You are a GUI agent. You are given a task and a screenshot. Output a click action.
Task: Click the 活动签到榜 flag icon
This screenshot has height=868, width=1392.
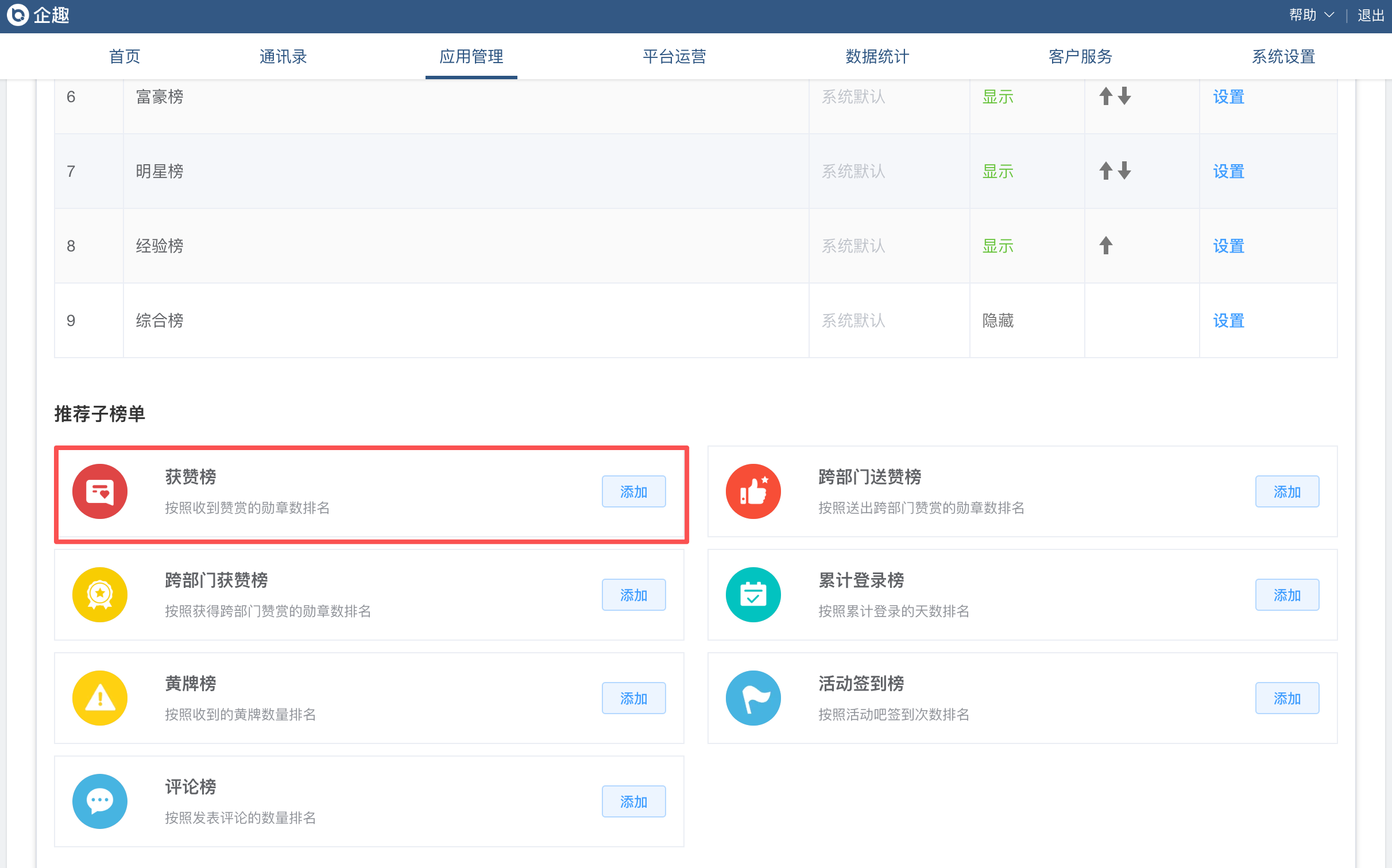pyautogui.click(x=753, y=698)
